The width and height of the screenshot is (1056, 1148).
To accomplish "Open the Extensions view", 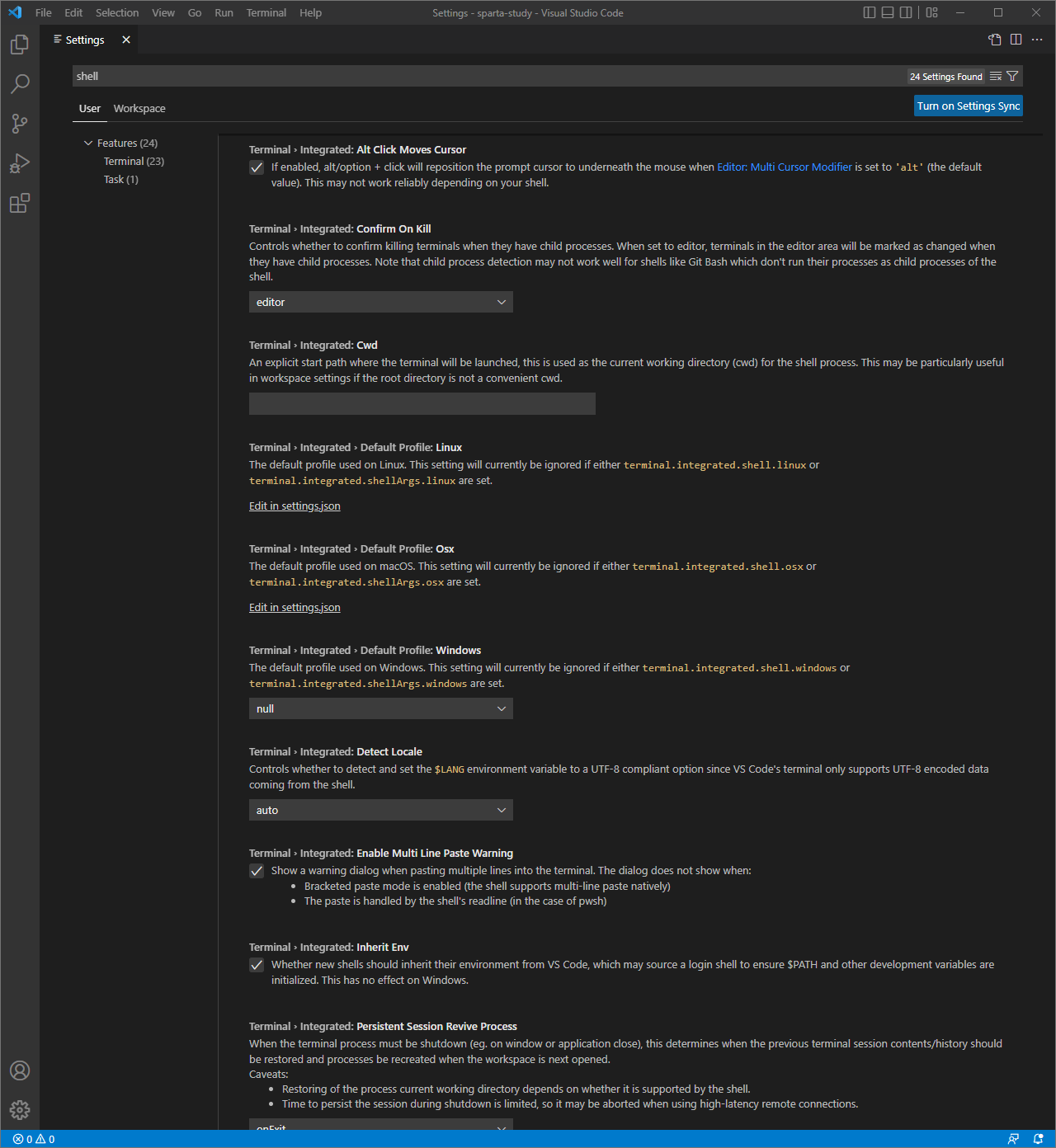I will tap(20, 203).
